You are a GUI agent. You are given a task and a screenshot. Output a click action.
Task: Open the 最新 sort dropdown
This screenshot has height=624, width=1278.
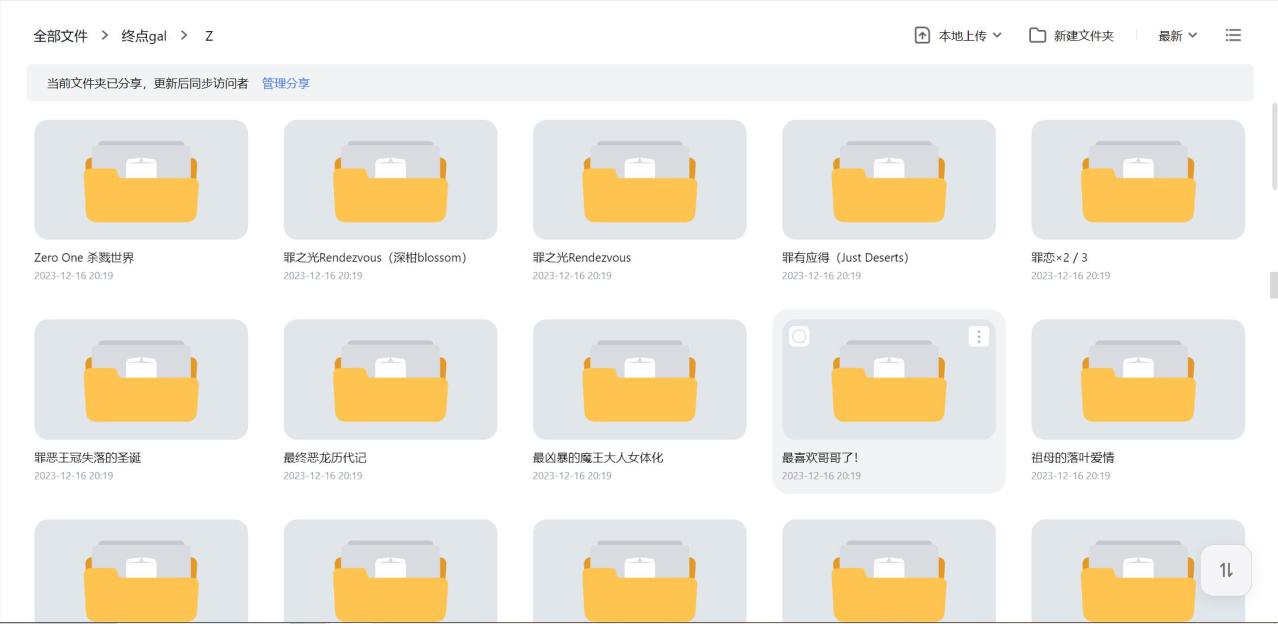coord(1178,35)
